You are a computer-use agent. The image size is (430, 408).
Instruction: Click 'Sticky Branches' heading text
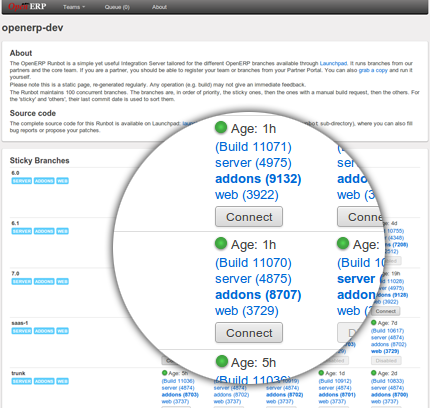pyautogui.click(x=39, y=161)
